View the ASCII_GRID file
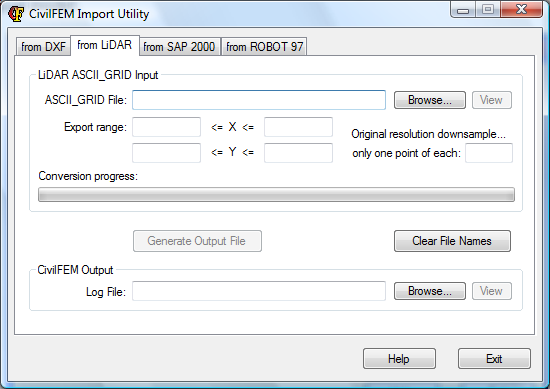This screenshot has width=550, height=389. click(492, 100)
